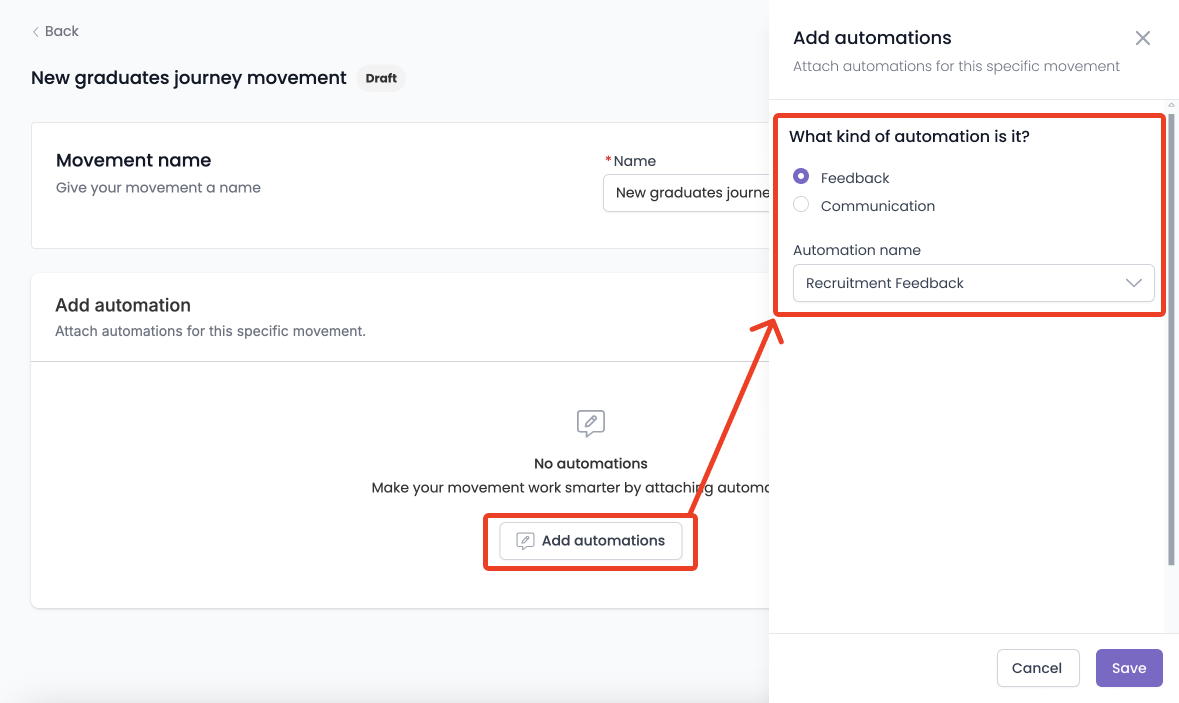
Task: Go back using the Back link
Action: [x=55, y=31]
